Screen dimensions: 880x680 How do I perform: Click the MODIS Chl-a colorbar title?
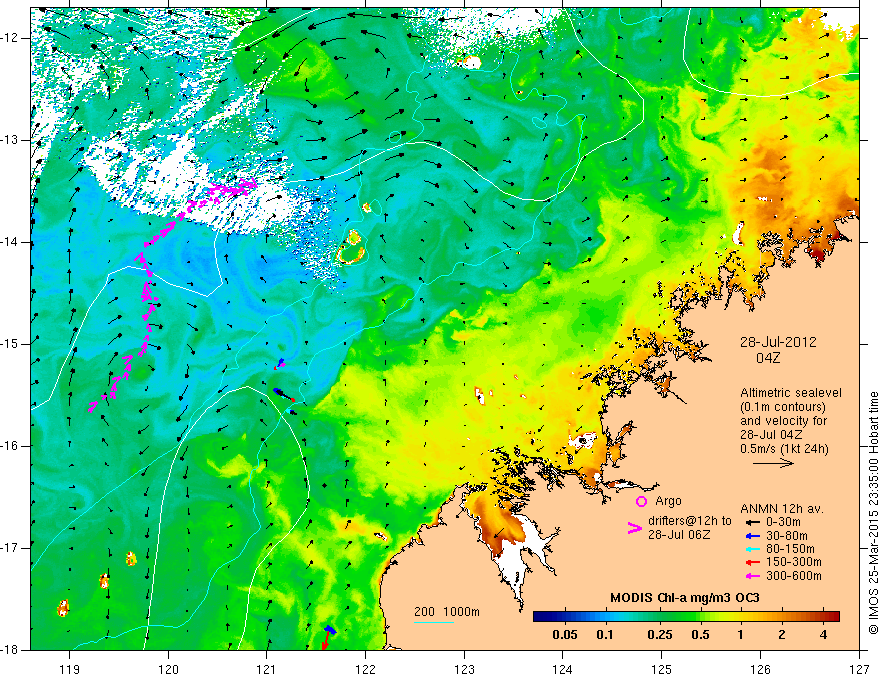685,598
